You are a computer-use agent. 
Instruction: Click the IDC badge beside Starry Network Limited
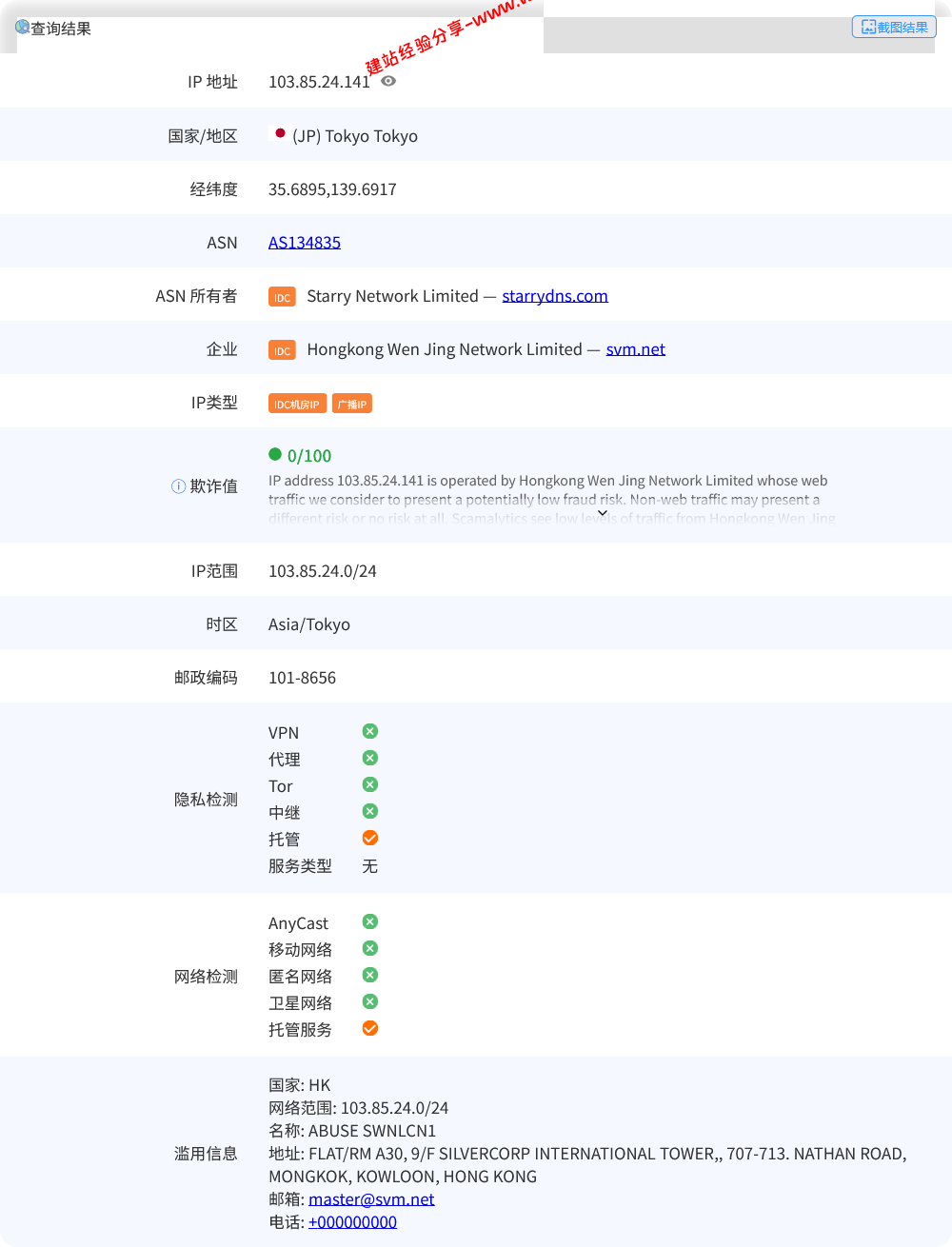(x=282, y=297)
